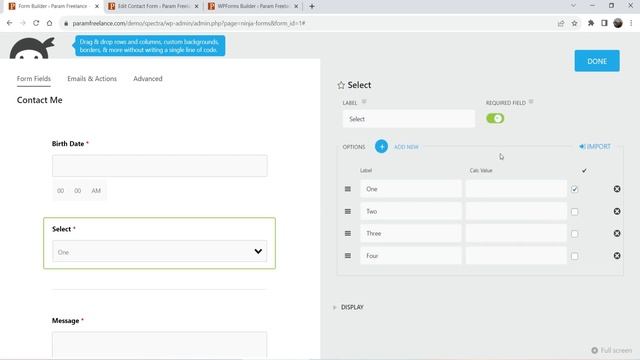640x360 pixels.
Task: Edit the label field for option Four
Action: pyautogui.click(x=411, y=256)
